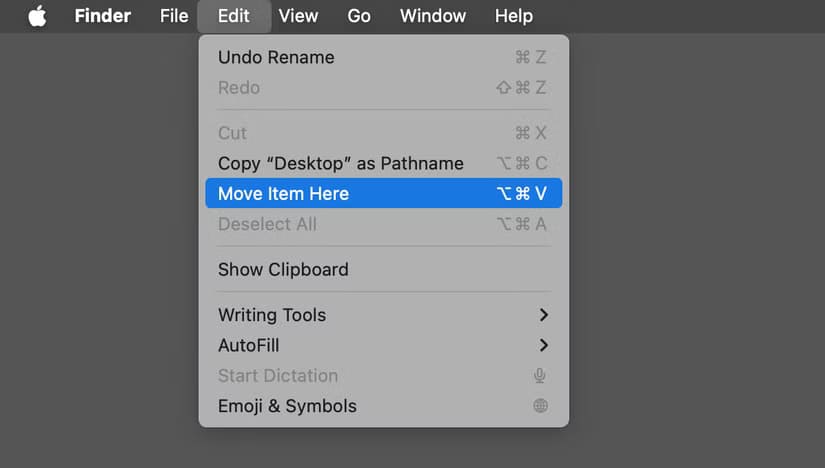This screenshot has height=468, width=825.
Task: Open the AutoFill entry
Action: pos(384,345)
